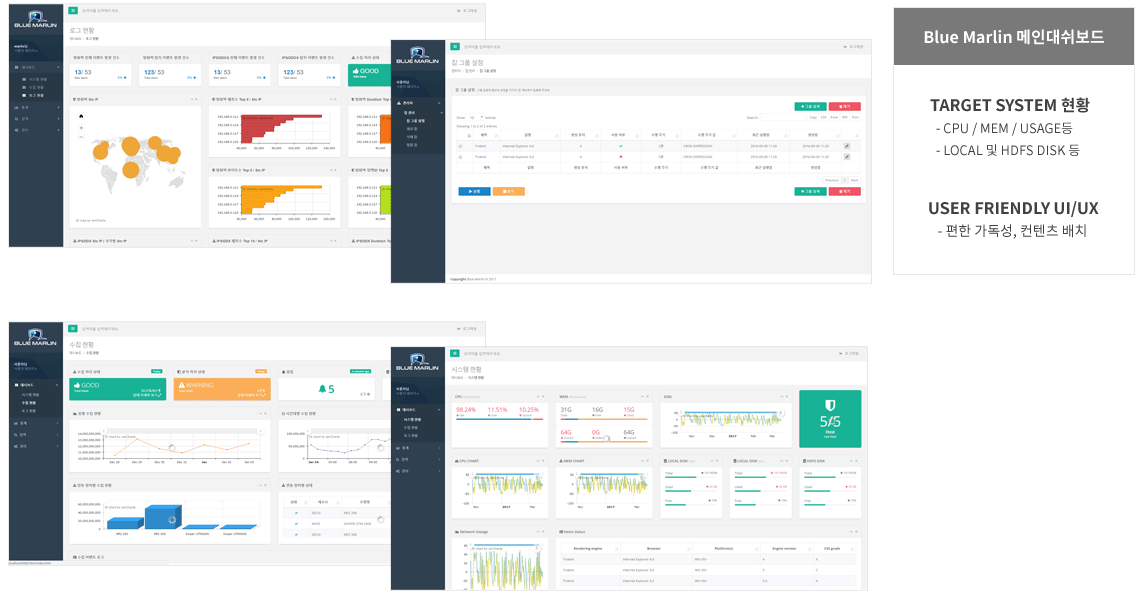Collapse the 관리자 menu in job group sidebar
This screenshot has height=600, width=1140.
[x=419, y=103]
